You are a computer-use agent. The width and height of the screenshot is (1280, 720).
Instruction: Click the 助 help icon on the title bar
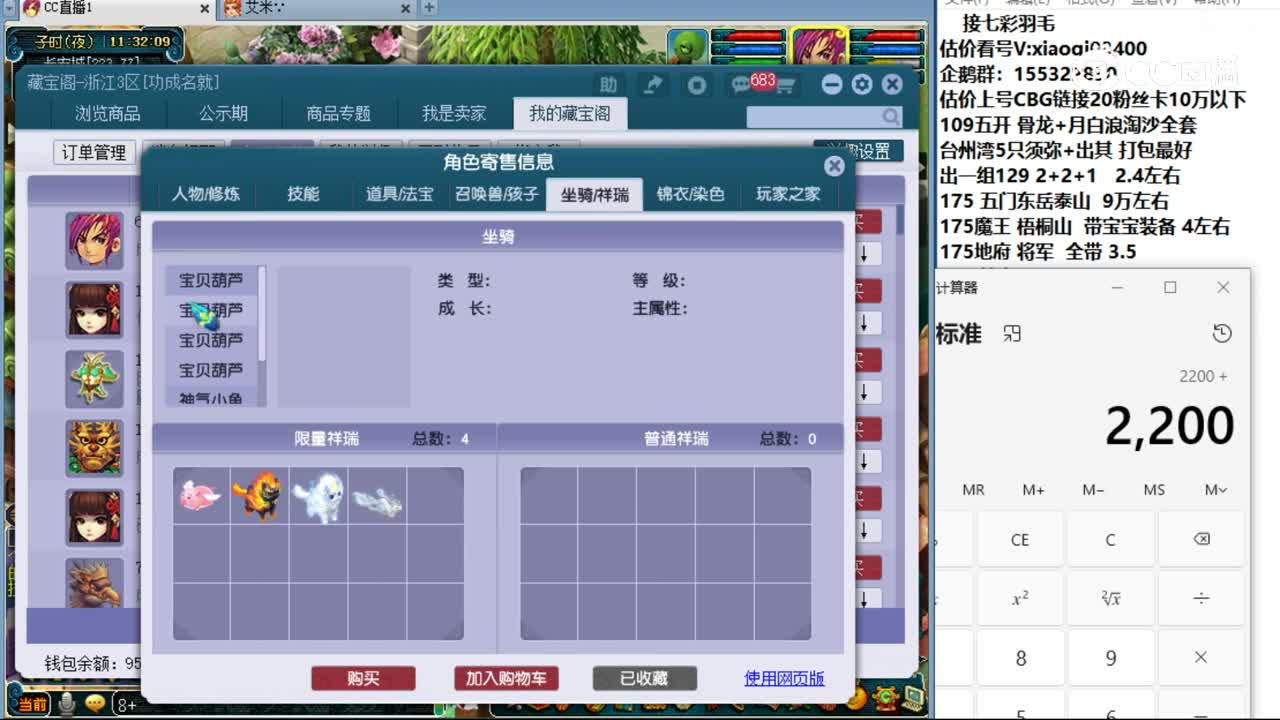tap(609, 85)
